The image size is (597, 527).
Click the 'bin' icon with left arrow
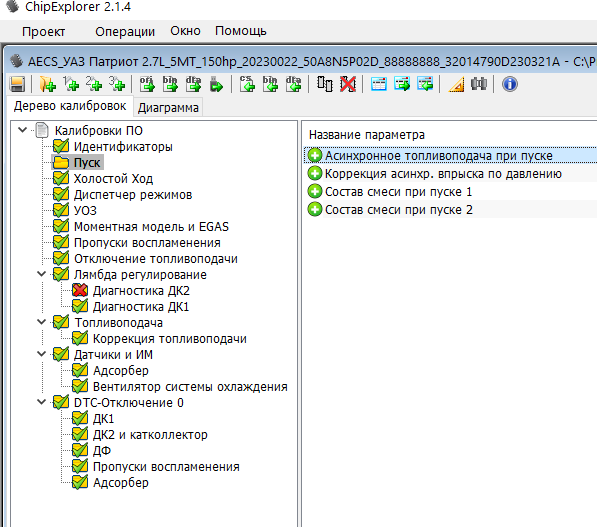(x=270, y=84)
